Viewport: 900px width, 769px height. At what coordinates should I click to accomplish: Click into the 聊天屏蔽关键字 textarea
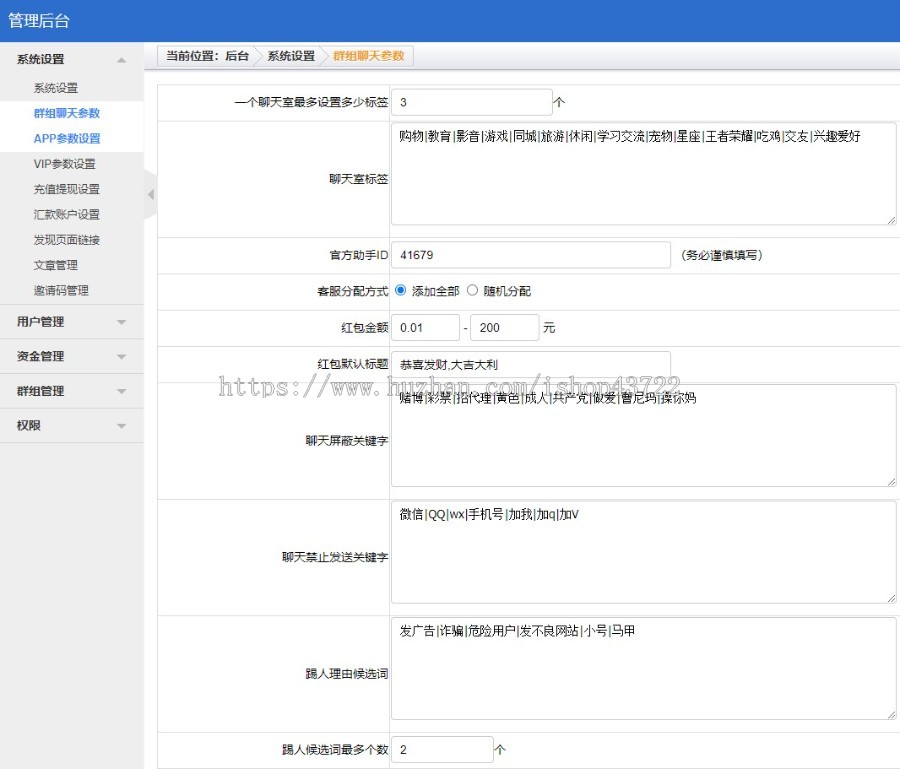coord(643,436)
